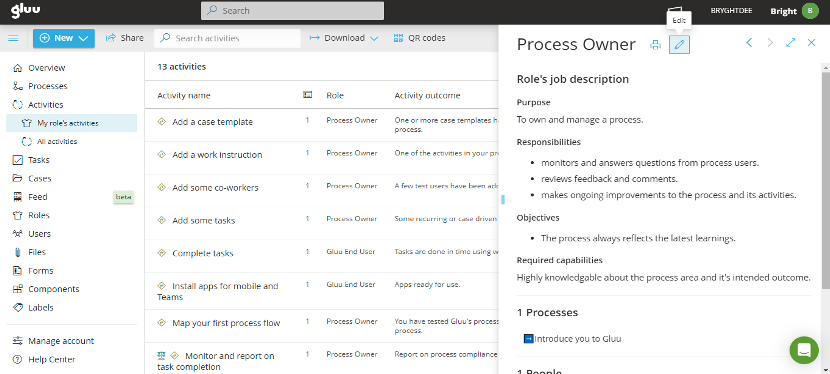
Task: Close the Process Owner panel
Action: (811, 43)
